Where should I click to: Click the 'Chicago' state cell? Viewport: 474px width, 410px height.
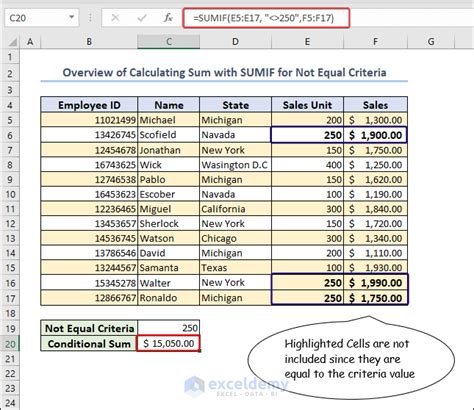(x=236, y=238)
